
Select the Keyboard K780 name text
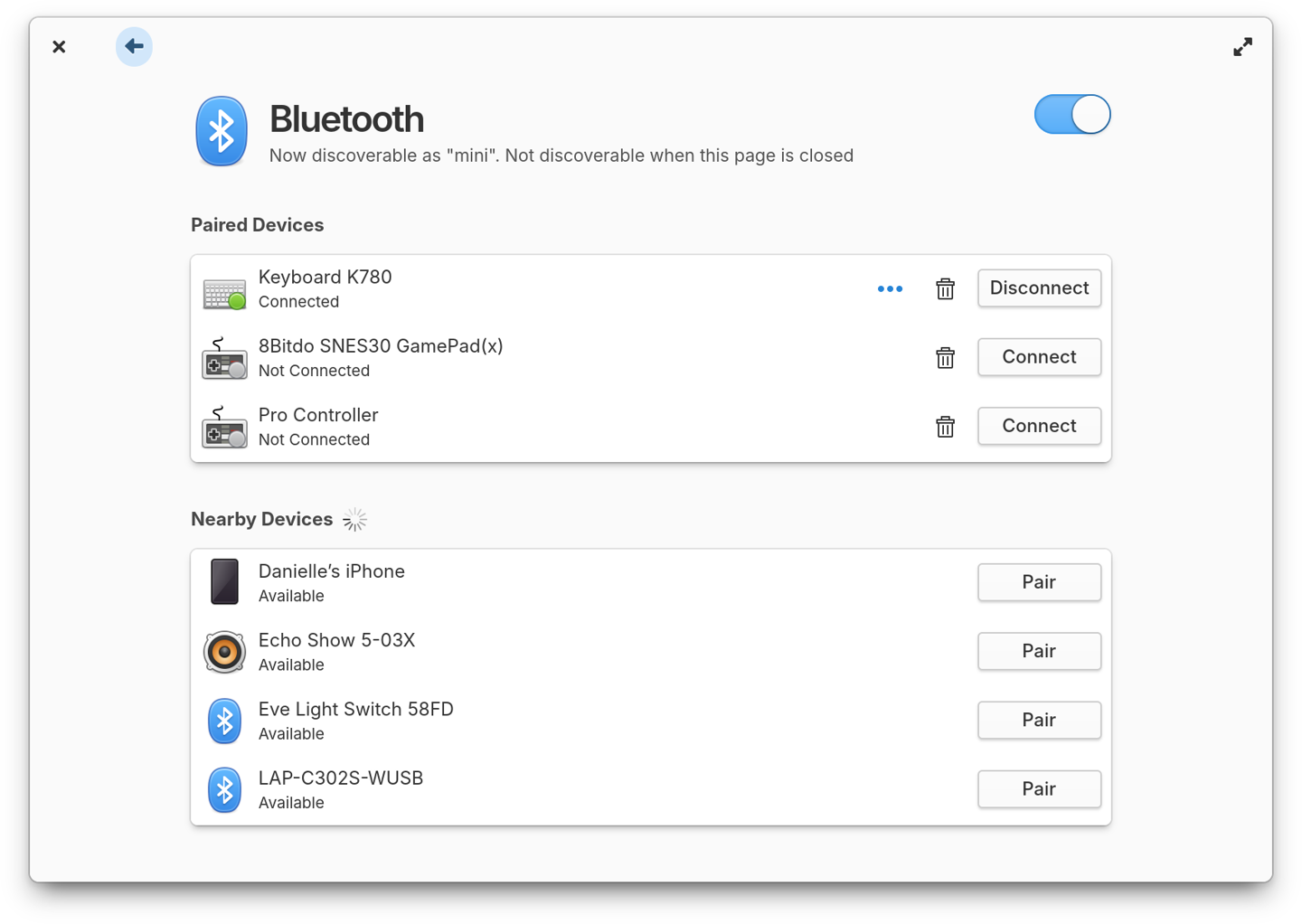[x=325, y=278]
